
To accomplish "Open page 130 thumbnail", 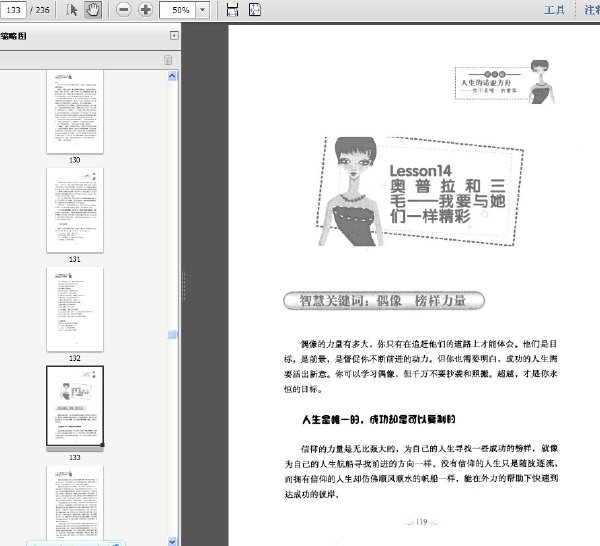I will coord(75,112).
